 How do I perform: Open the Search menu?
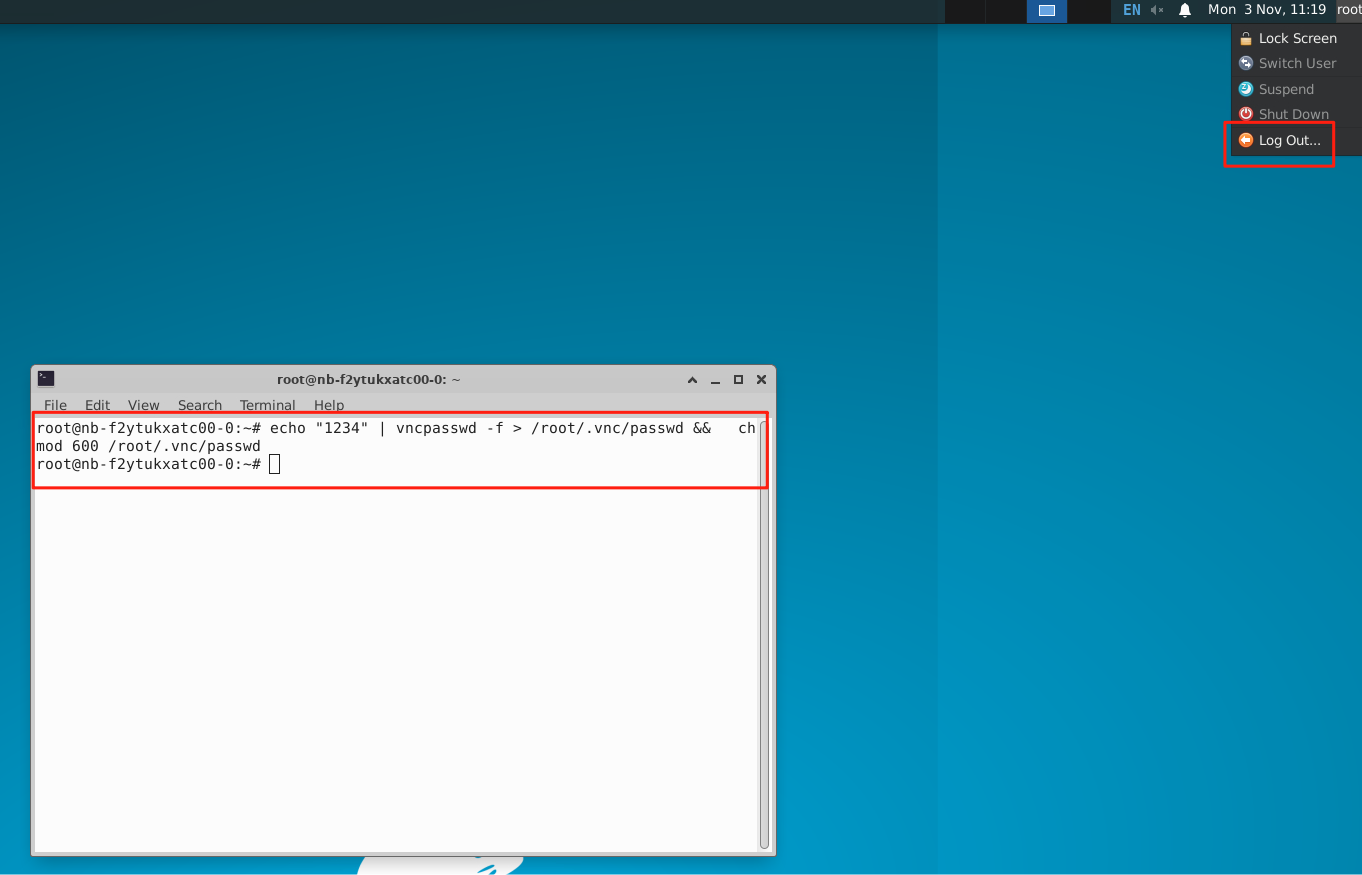point(200,405)
